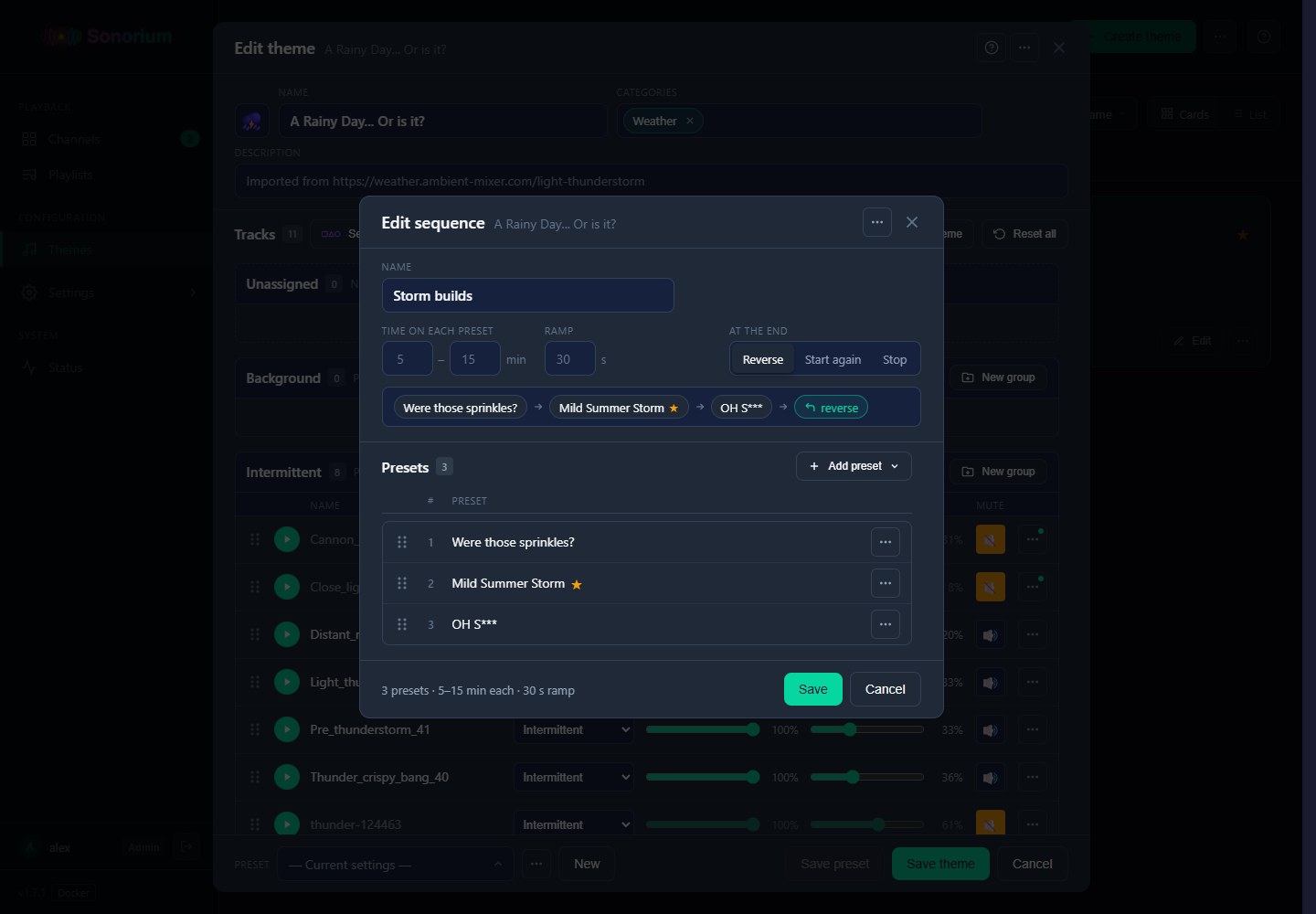1316x914 pixels.
Task: Edit the sequence name field 'Storm builds'
Action: point(528,295)
